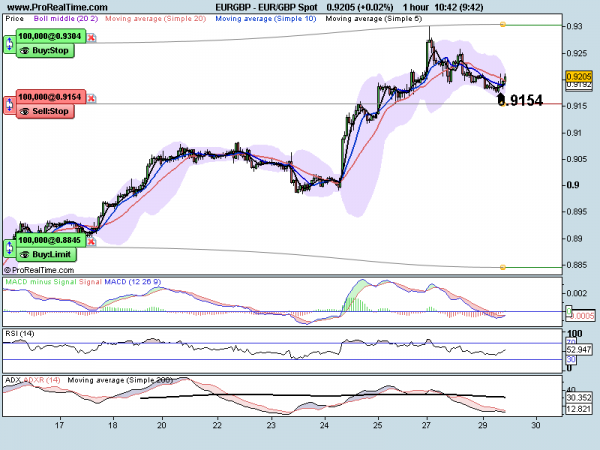Click the MACD value tag 0.0005
Image resolution: width=600 pixels, height=450 pixels.
click(x=584, y=316)
